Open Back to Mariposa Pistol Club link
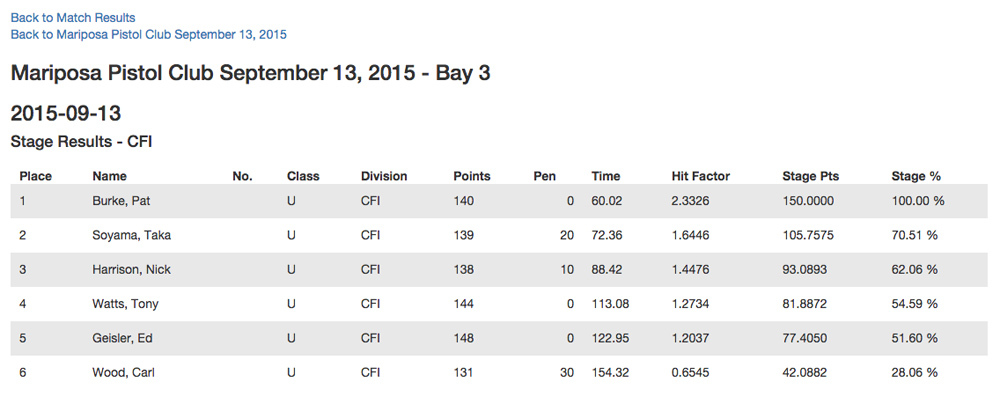Viewport: 1000px width, 400px height. (x=148, y=34)
